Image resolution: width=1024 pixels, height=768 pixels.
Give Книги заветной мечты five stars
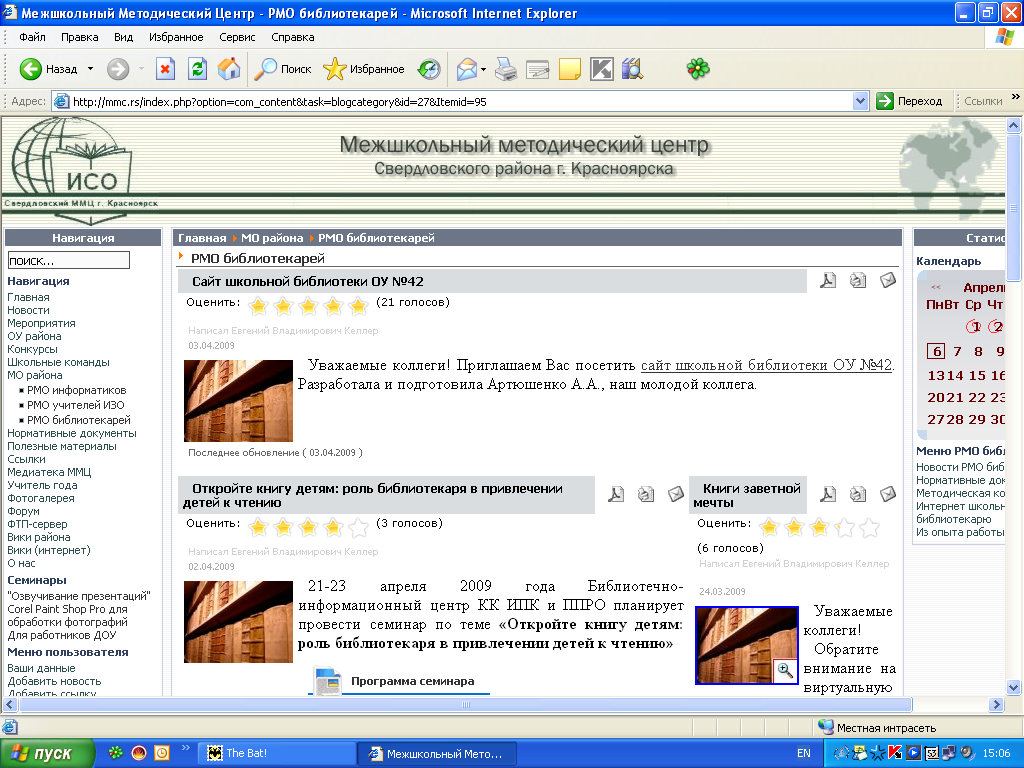tap(869, 526)
